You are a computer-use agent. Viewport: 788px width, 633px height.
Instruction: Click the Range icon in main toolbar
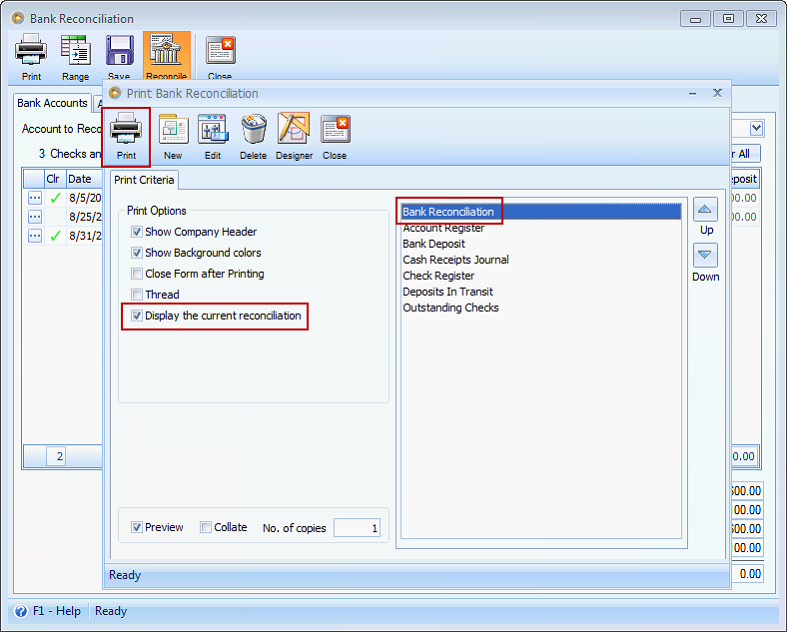(x=75, y=56)
